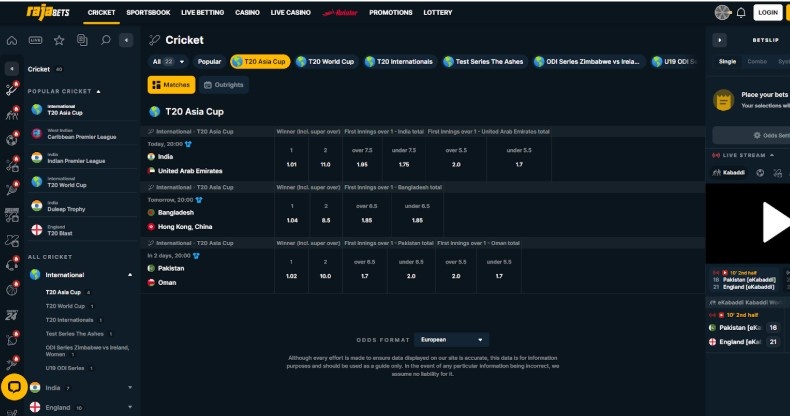Click the 24 virtual sports icon
The image size is (790, 416).
pos(12,315)
